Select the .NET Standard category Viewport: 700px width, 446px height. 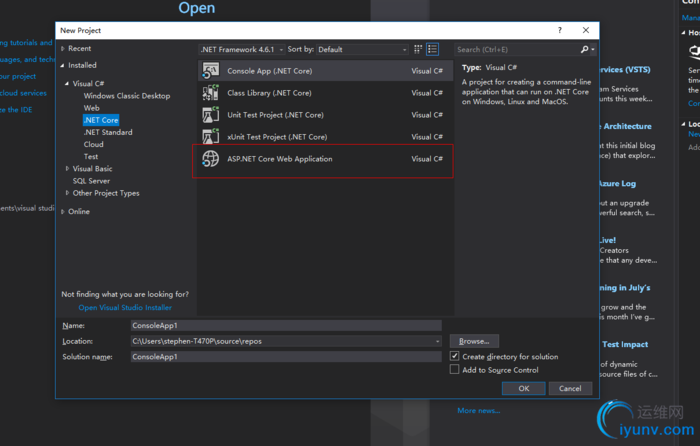(108, 132)
